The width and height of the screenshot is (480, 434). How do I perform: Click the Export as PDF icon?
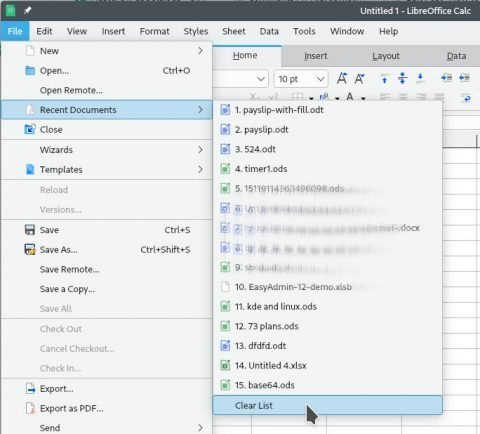click(x=31, y=408)
